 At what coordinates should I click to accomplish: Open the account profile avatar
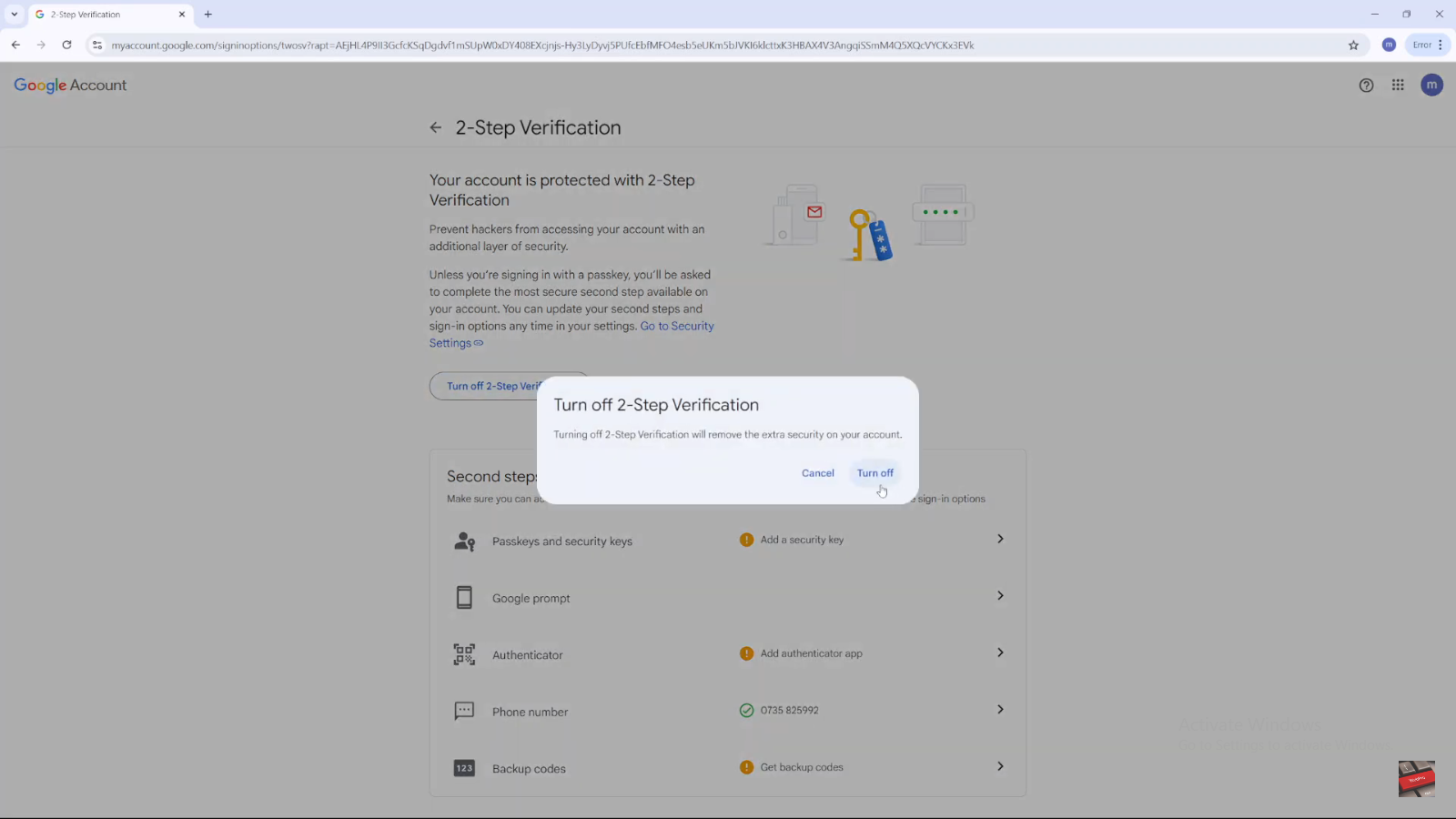(1431, 85)
